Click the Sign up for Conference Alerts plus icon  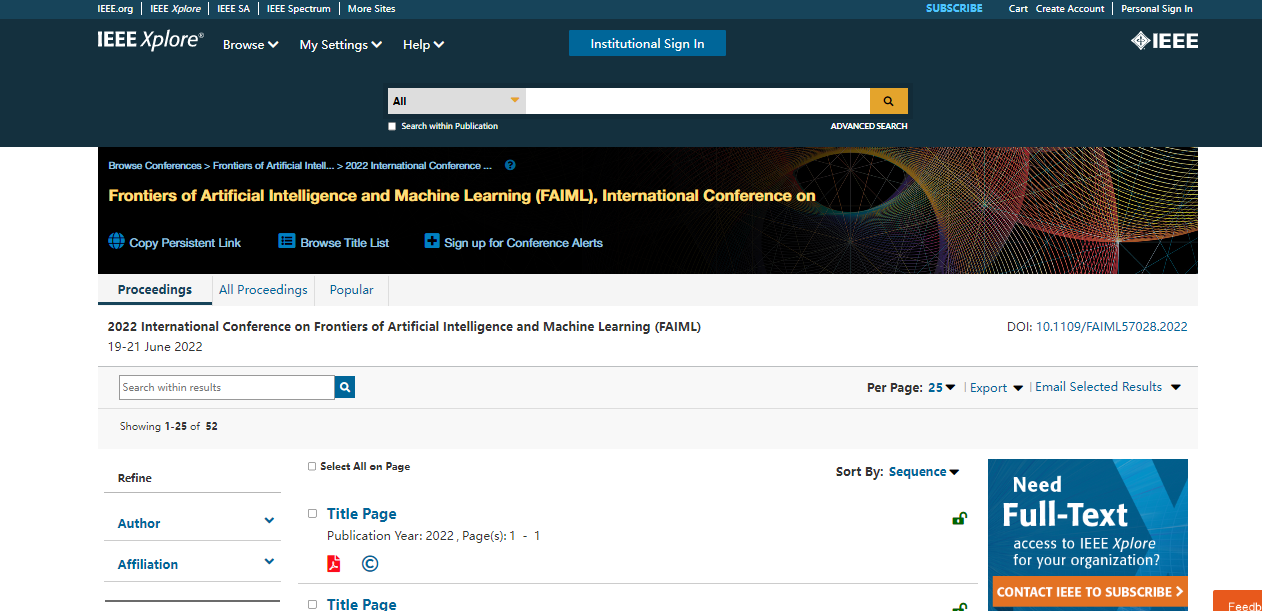click(432, 241)
